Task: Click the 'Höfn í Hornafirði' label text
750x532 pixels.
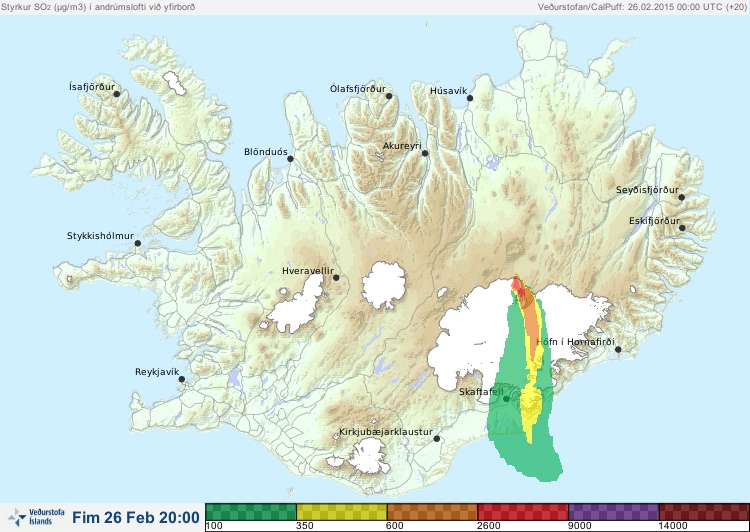Action: [575, 342]
